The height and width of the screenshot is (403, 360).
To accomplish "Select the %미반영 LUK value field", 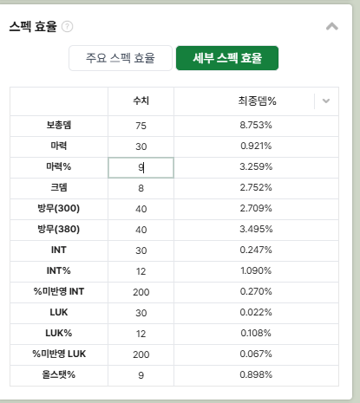I will pos(141,354).
